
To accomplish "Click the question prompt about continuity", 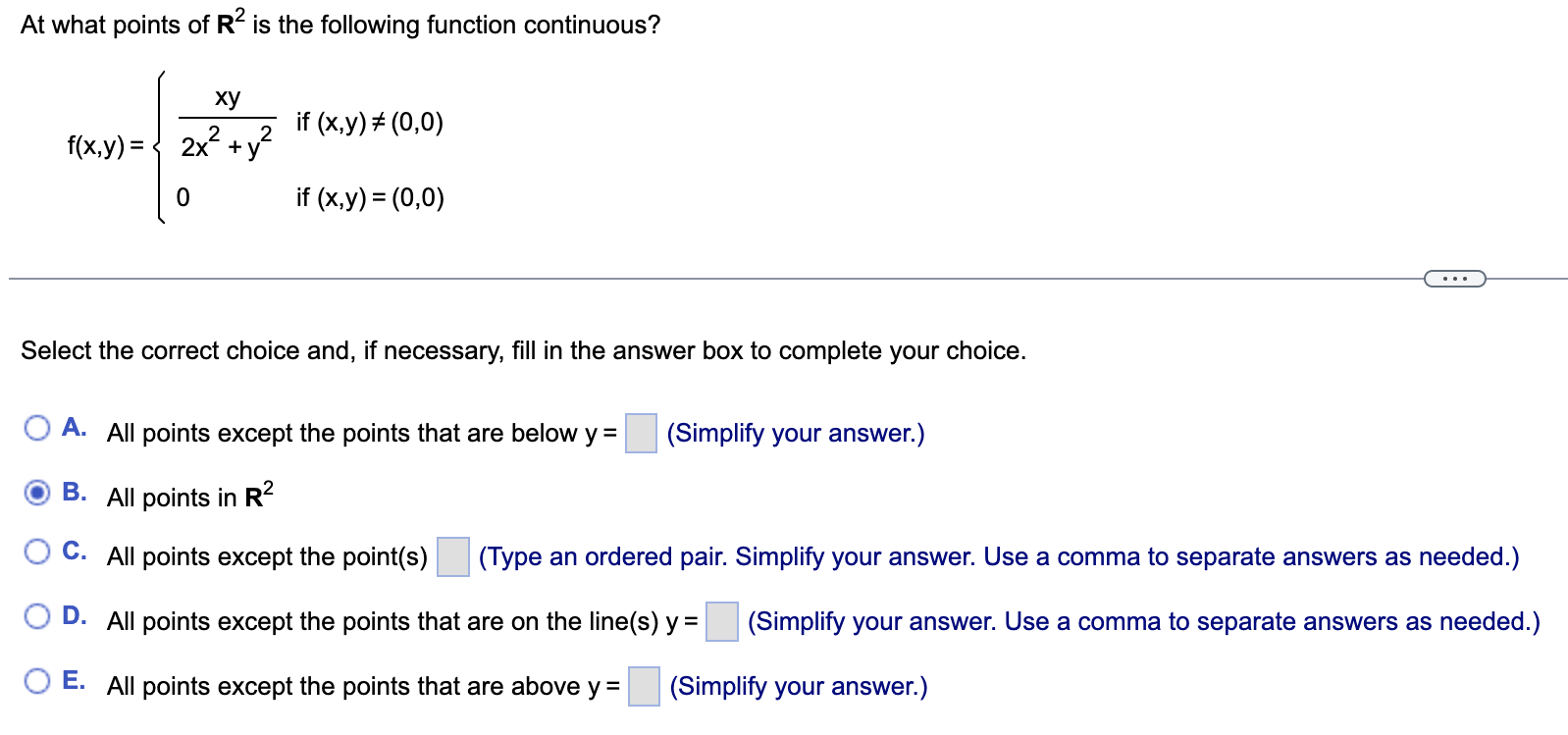I will 339,24.
